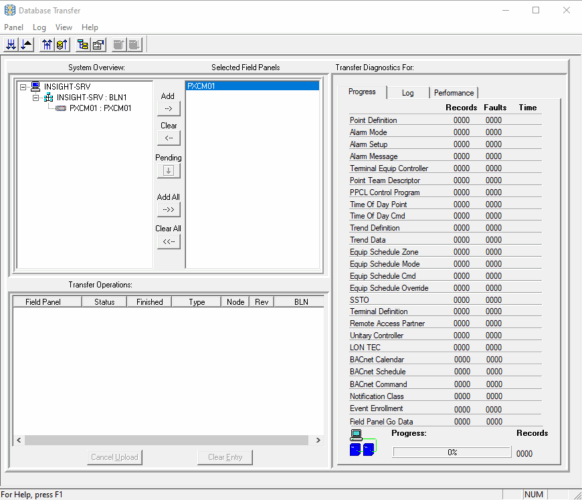This screenshot has width=582, height=500.
Task: Click the LON TEC row label
Action: (x=365, y=347)
